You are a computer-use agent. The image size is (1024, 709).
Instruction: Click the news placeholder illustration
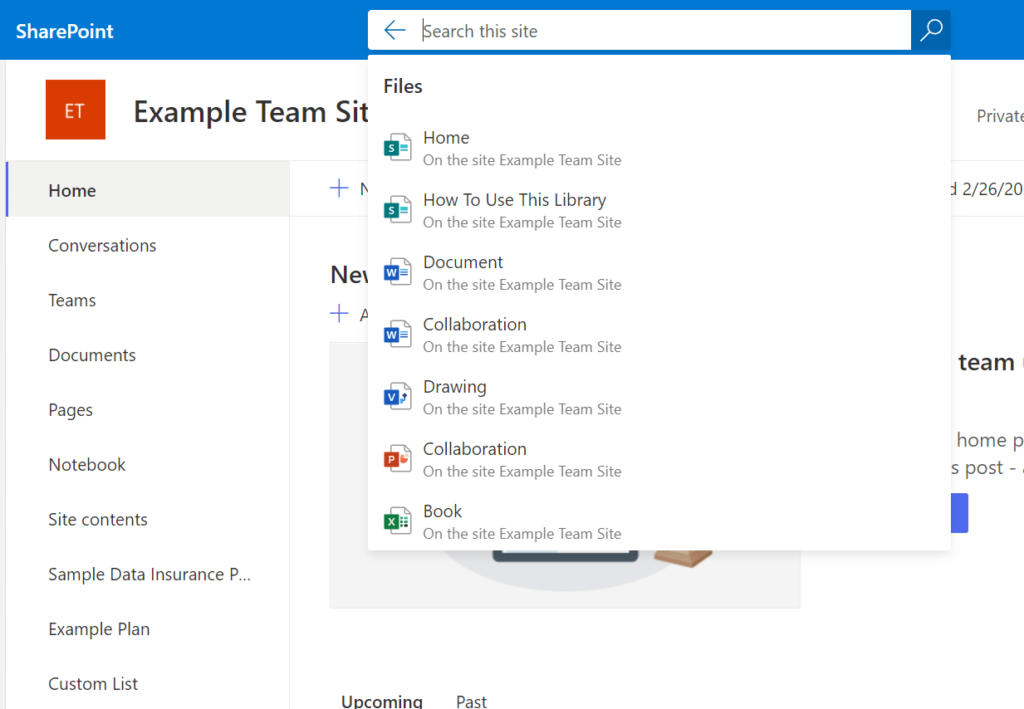click(565, 578)
